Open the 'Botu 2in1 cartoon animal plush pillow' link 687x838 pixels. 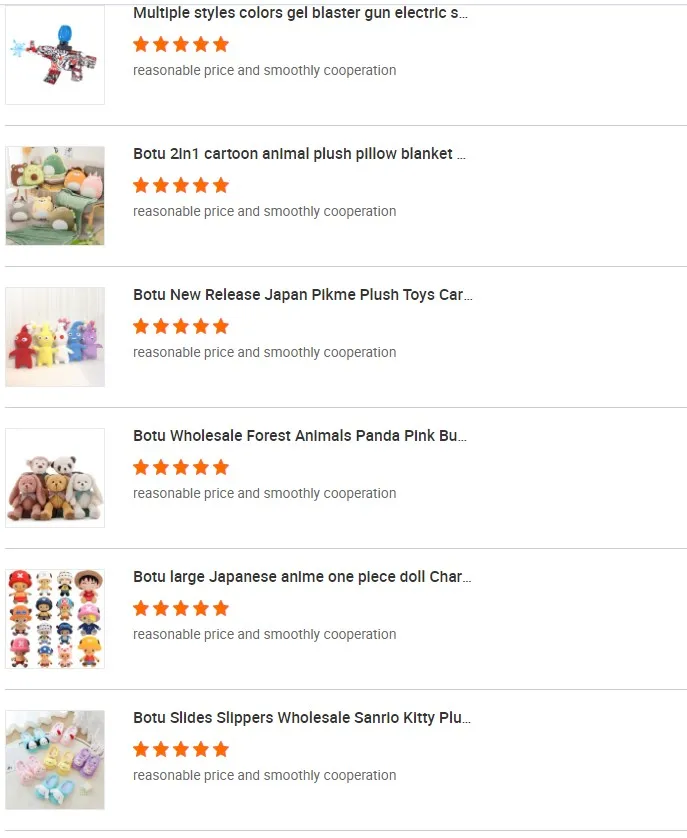coord(300,154)
